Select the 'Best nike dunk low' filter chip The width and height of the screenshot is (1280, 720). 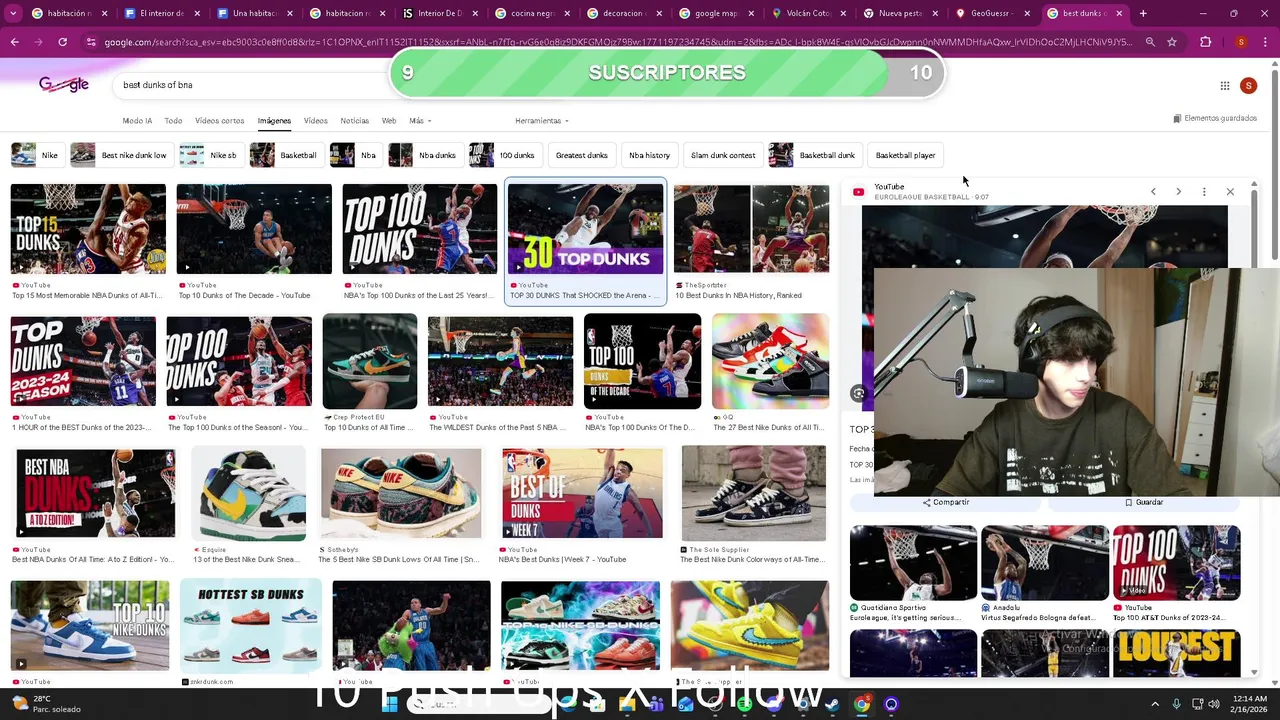coord(121,155)
